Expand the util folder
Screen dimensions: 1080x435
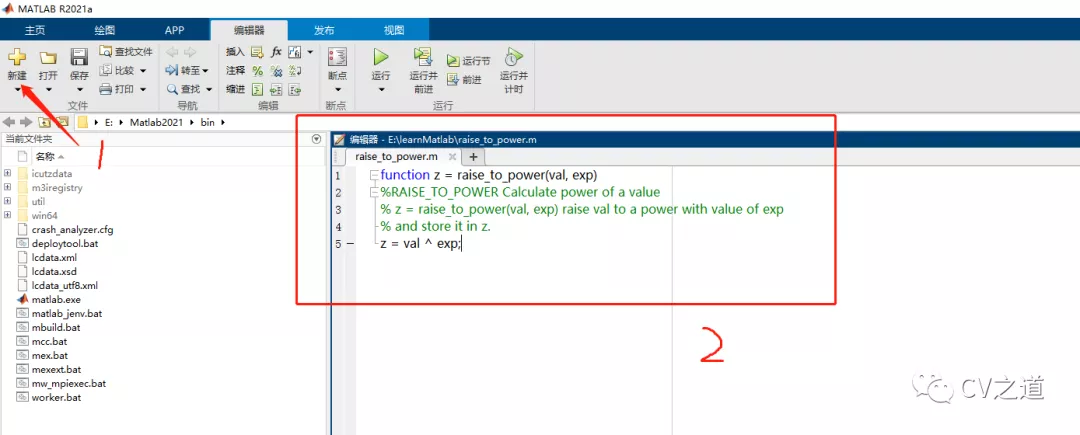(7, 201)
